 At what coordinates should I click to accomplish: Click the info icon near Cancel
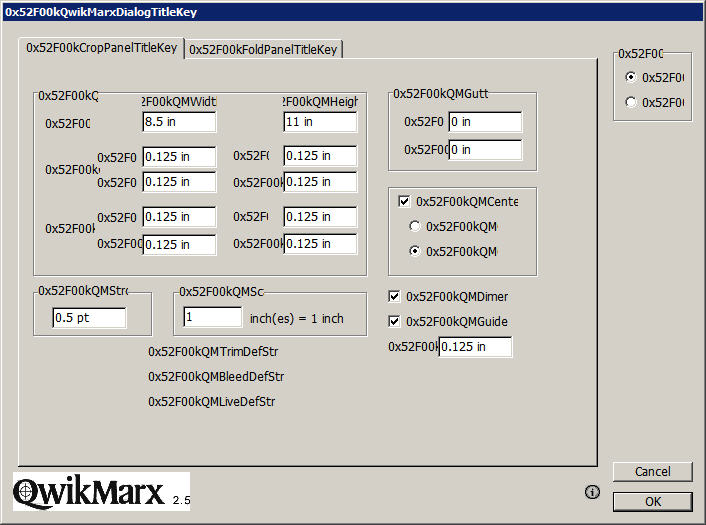[592, 492]
